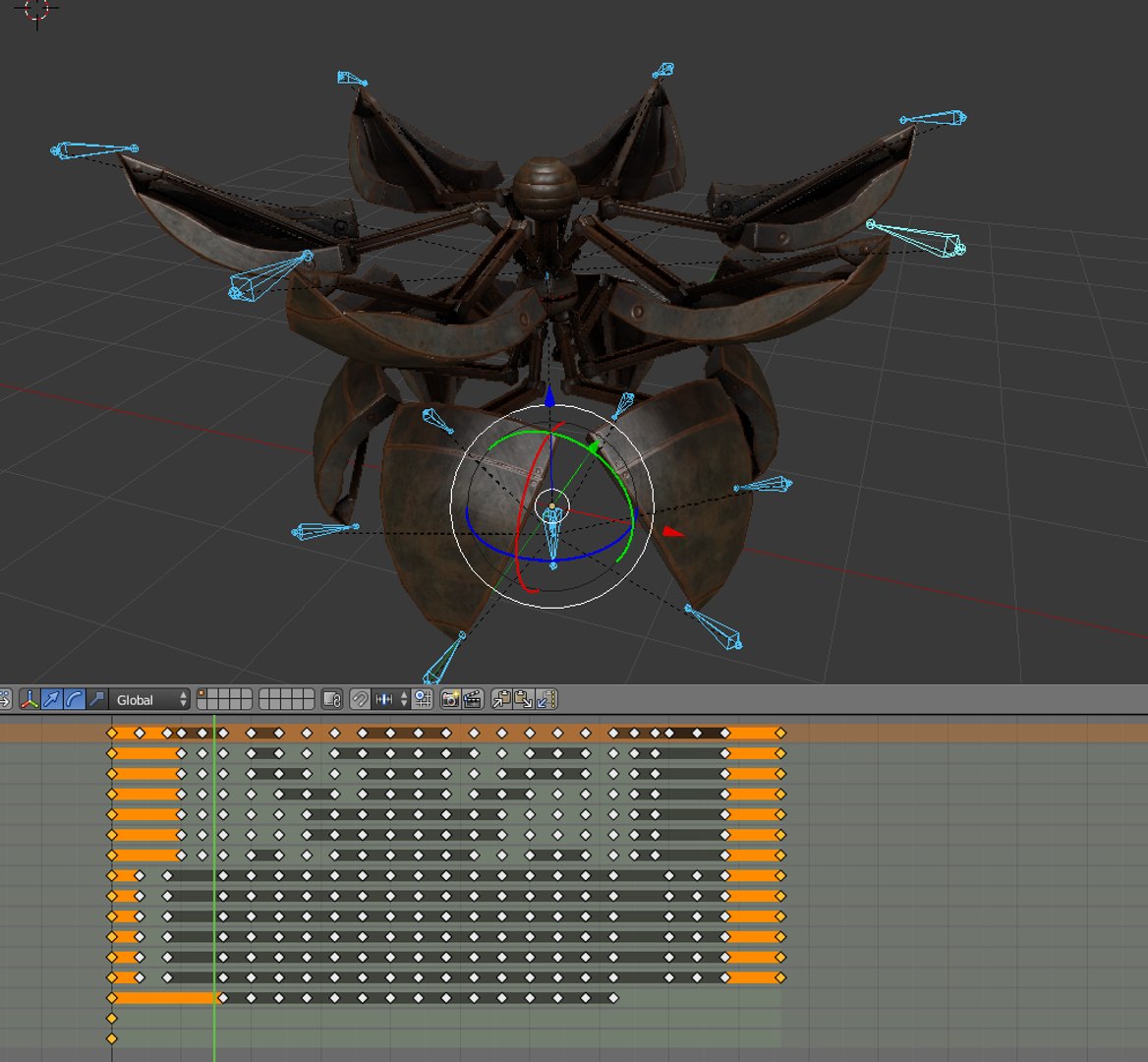Select the bottom-most bone below the shell
1148x1062 pixels.
[443, 659]
